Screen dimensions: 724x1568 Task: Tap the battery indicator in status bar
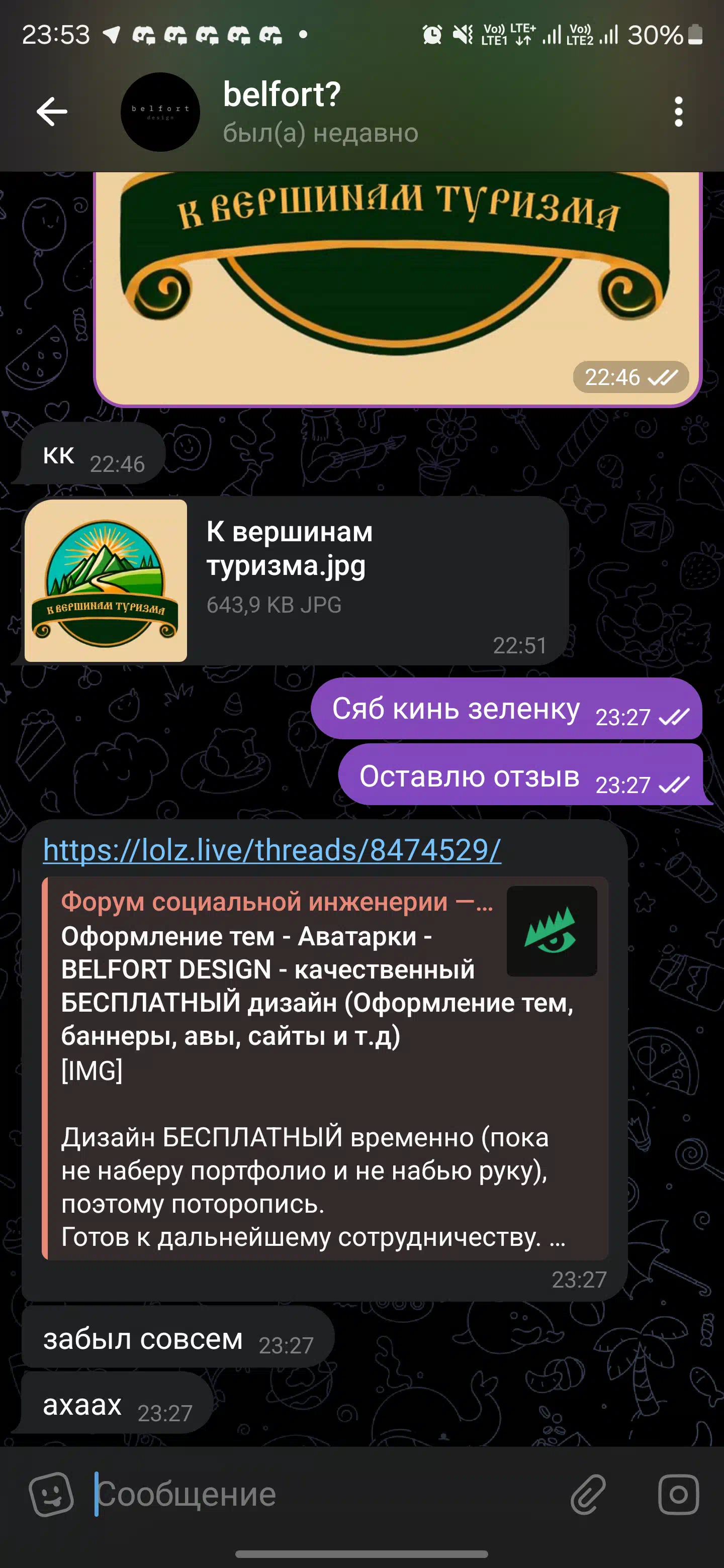click(x=695, y=35)
